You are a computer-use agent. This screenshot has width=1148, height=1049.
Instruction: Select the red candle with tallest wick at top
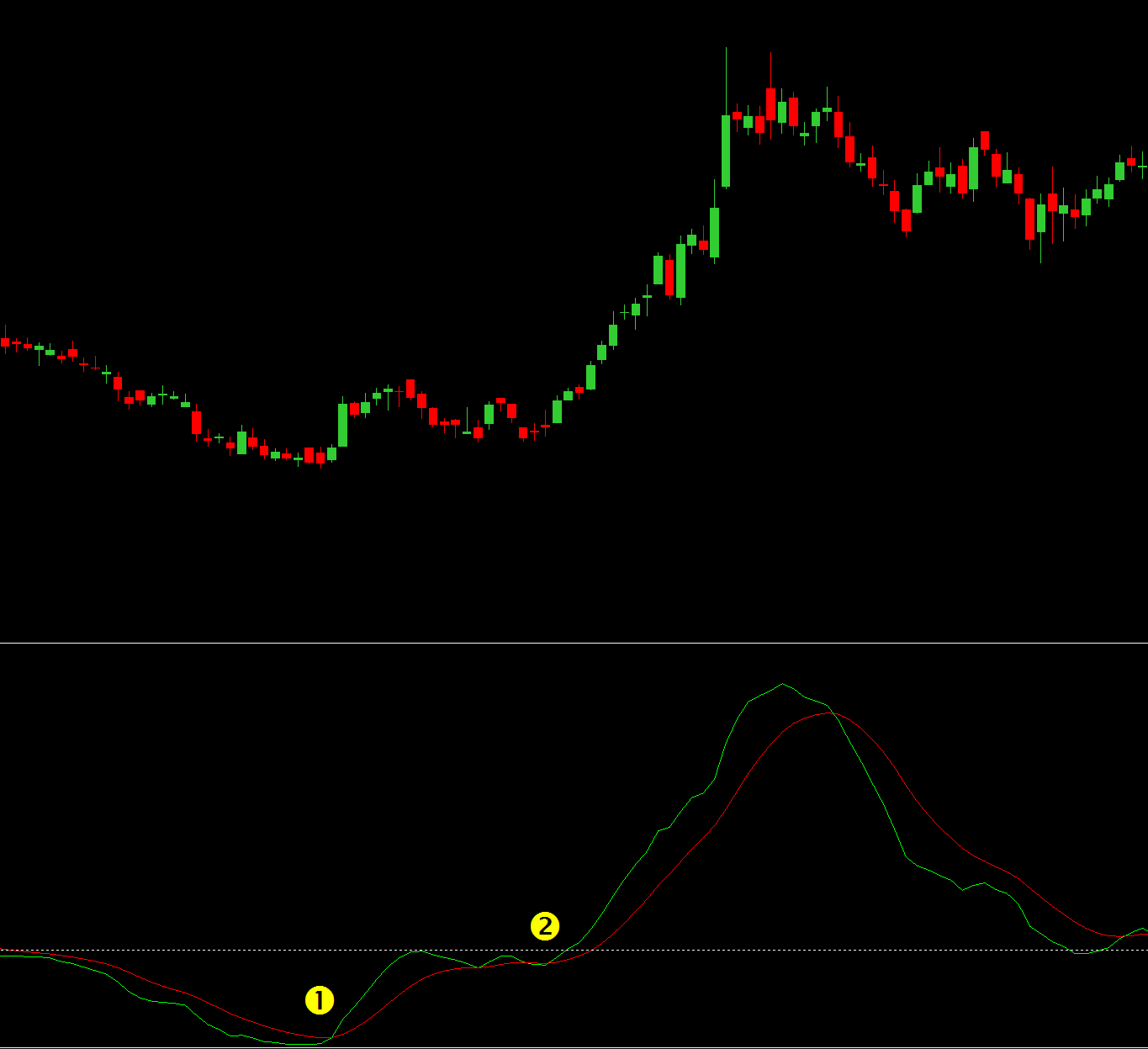(770, 103)
